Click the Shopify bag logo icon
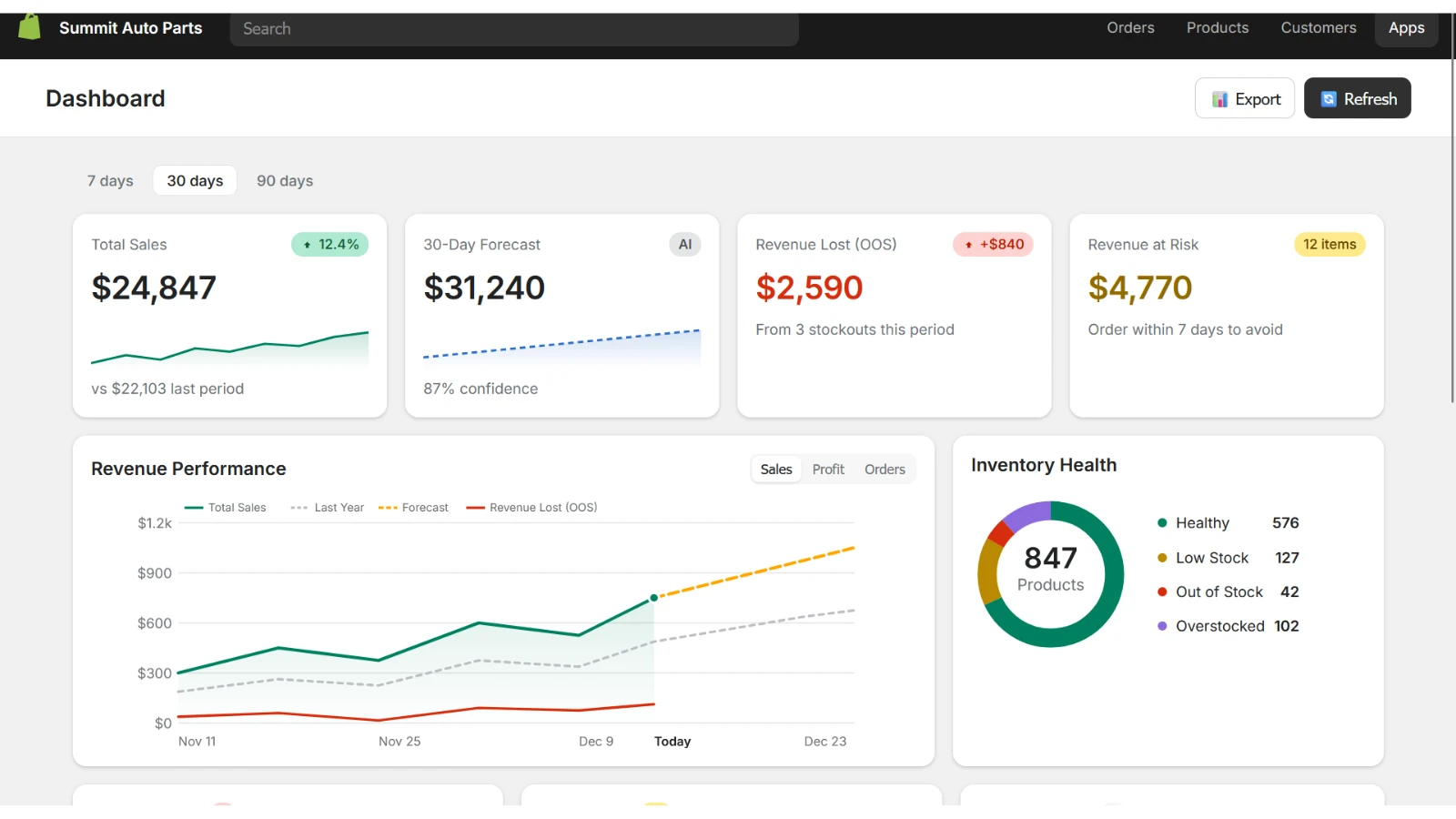This screenshot has height=819, width=1456. pos(30,27)
